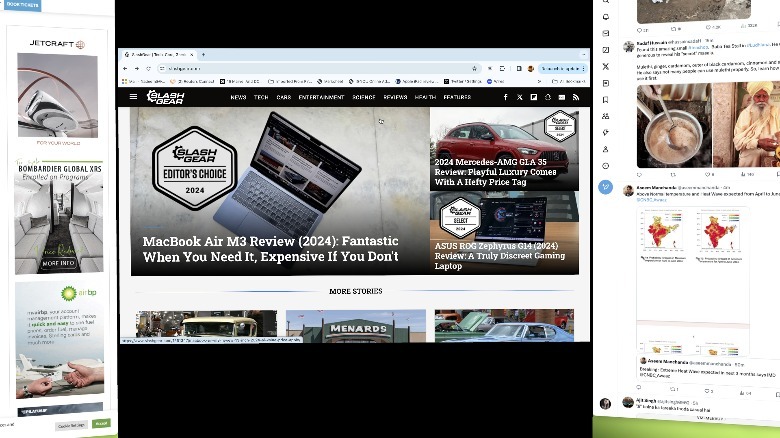Go forward in the Chrome browser
The height and width of the screenshot is (438, 780).
(x=137, y=68)
